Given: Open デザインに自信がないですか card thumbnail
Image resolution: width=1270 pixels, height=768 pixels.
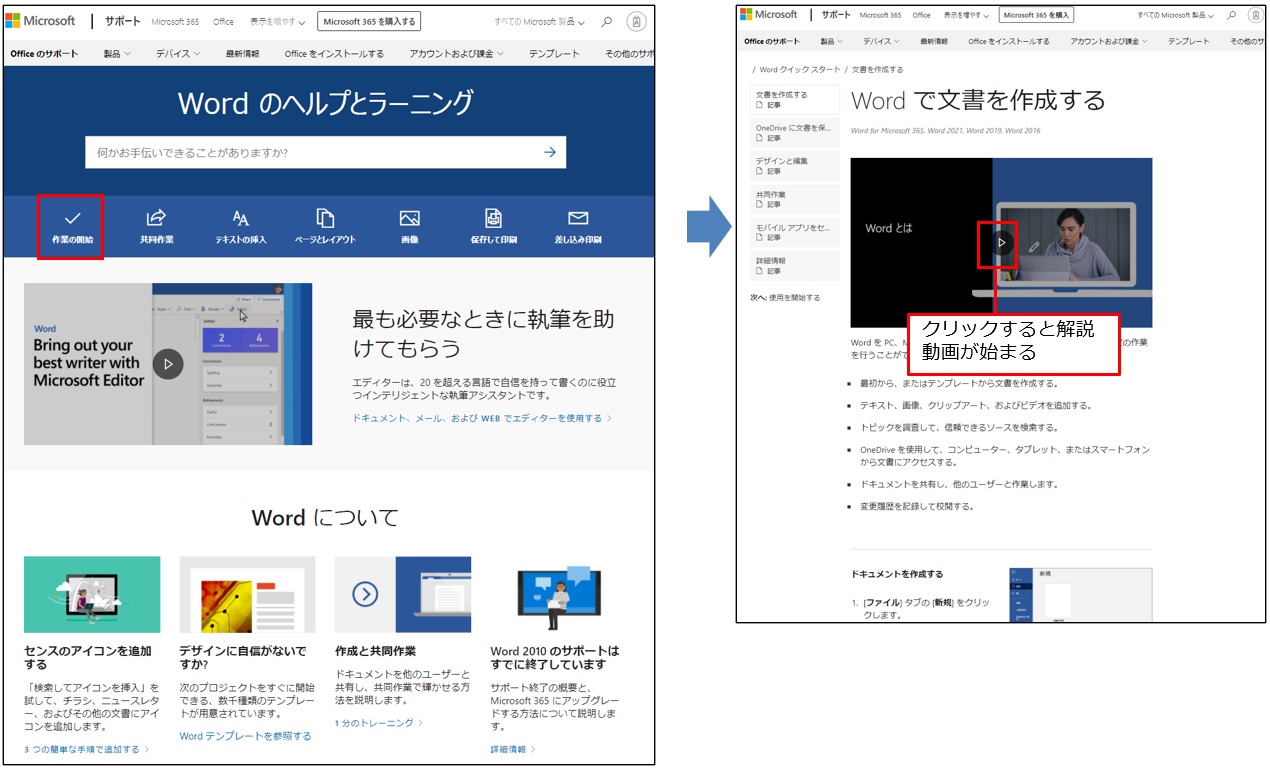Looking at the screenshot, I should (x=247, y=594).
